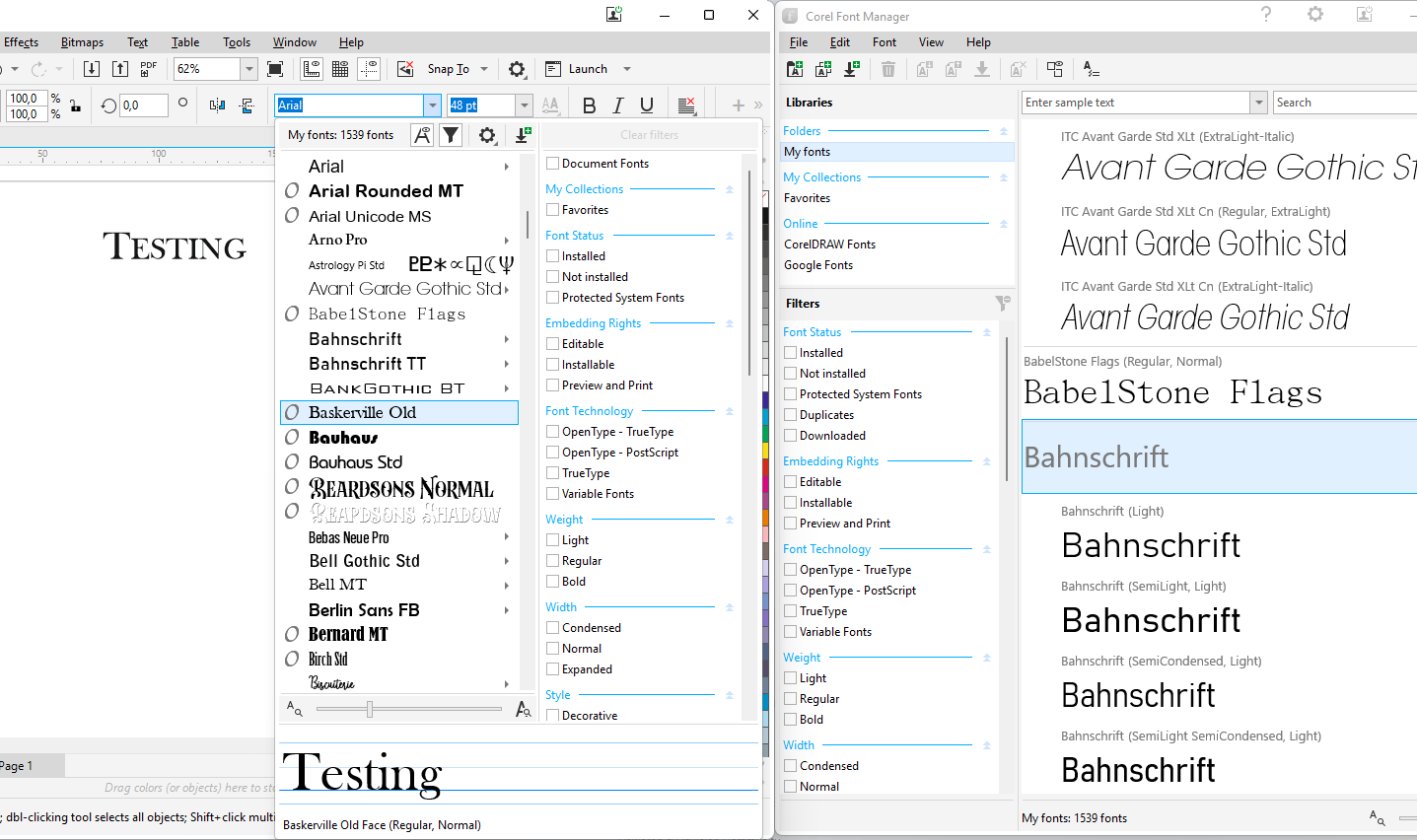
Task: Check Decorative style filter
Action: click(553, 715)
